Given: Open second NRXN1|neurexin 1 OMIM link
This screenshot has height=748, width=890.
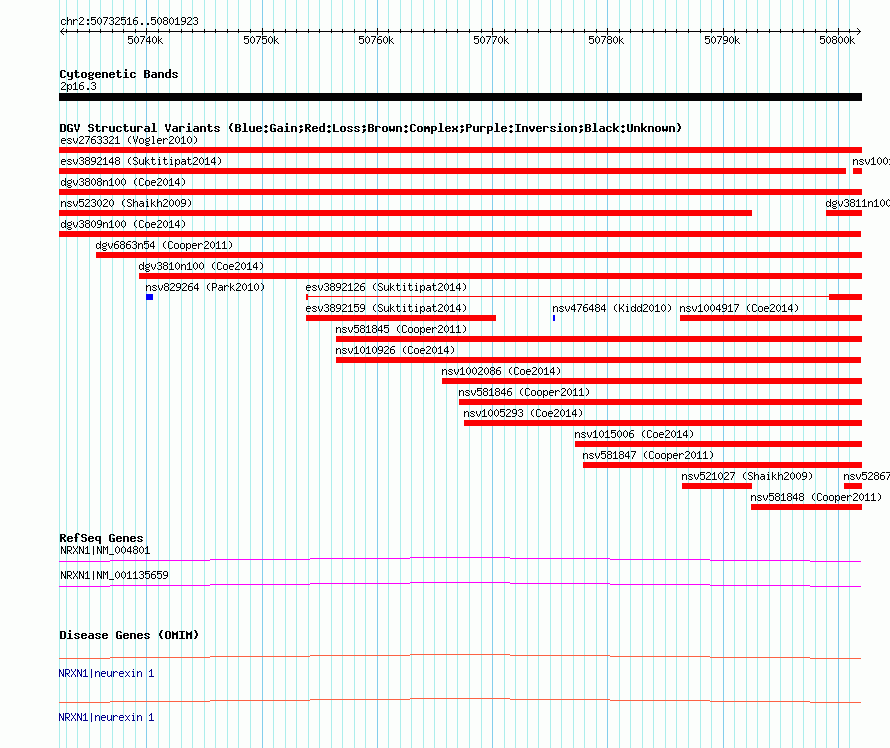Looking at the screenshot, I should (106, 717).
